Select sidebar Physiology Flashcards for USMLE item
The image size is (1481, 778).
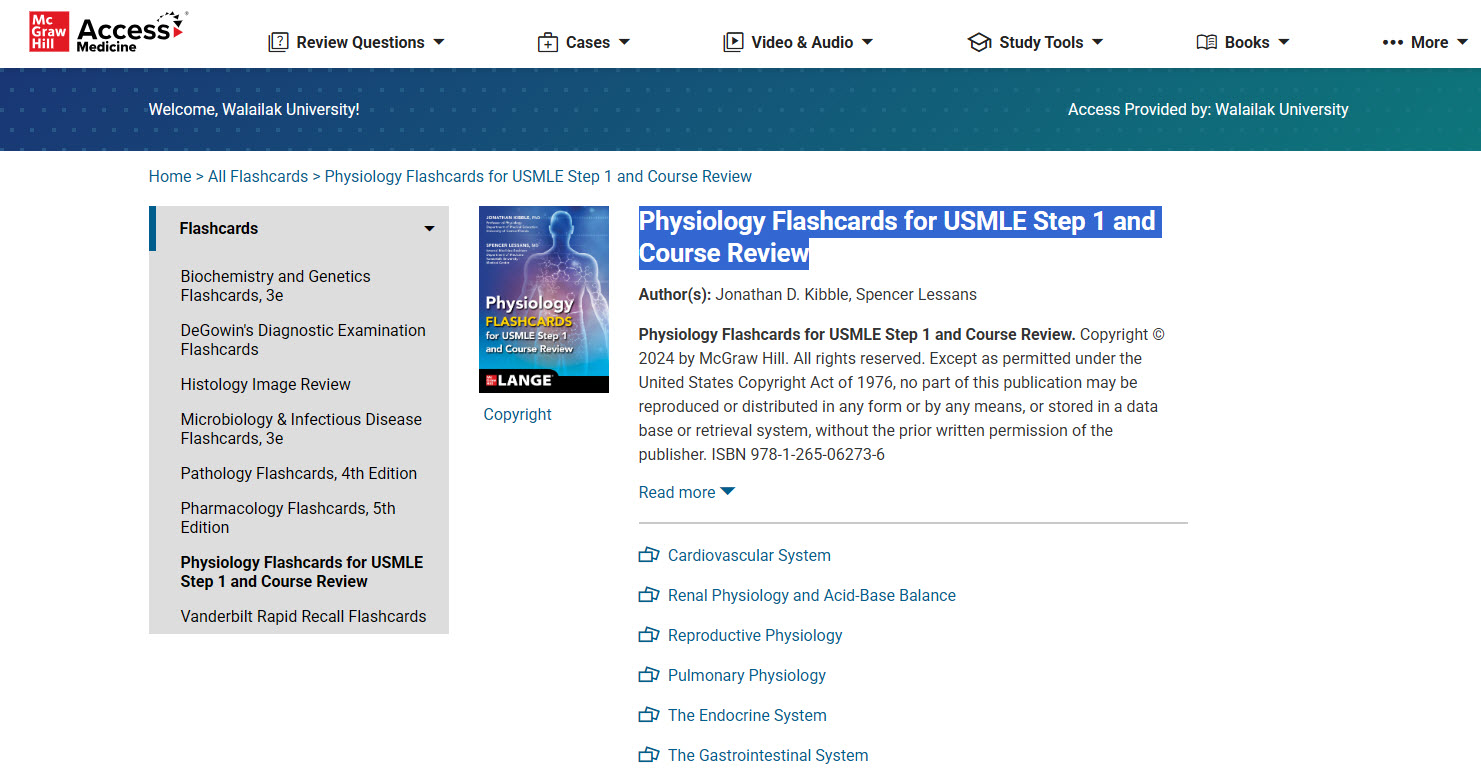(302, 572)
